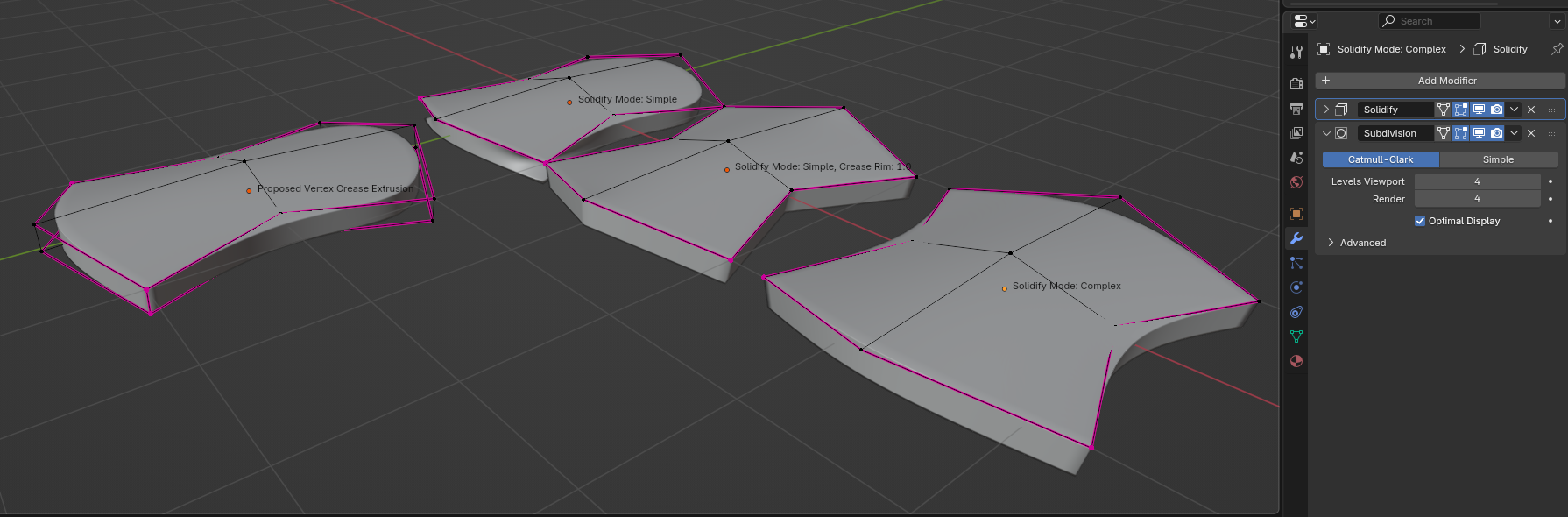Select Catmull-Clark subdivision type
1568x517 pixels.
(1381, 159)
